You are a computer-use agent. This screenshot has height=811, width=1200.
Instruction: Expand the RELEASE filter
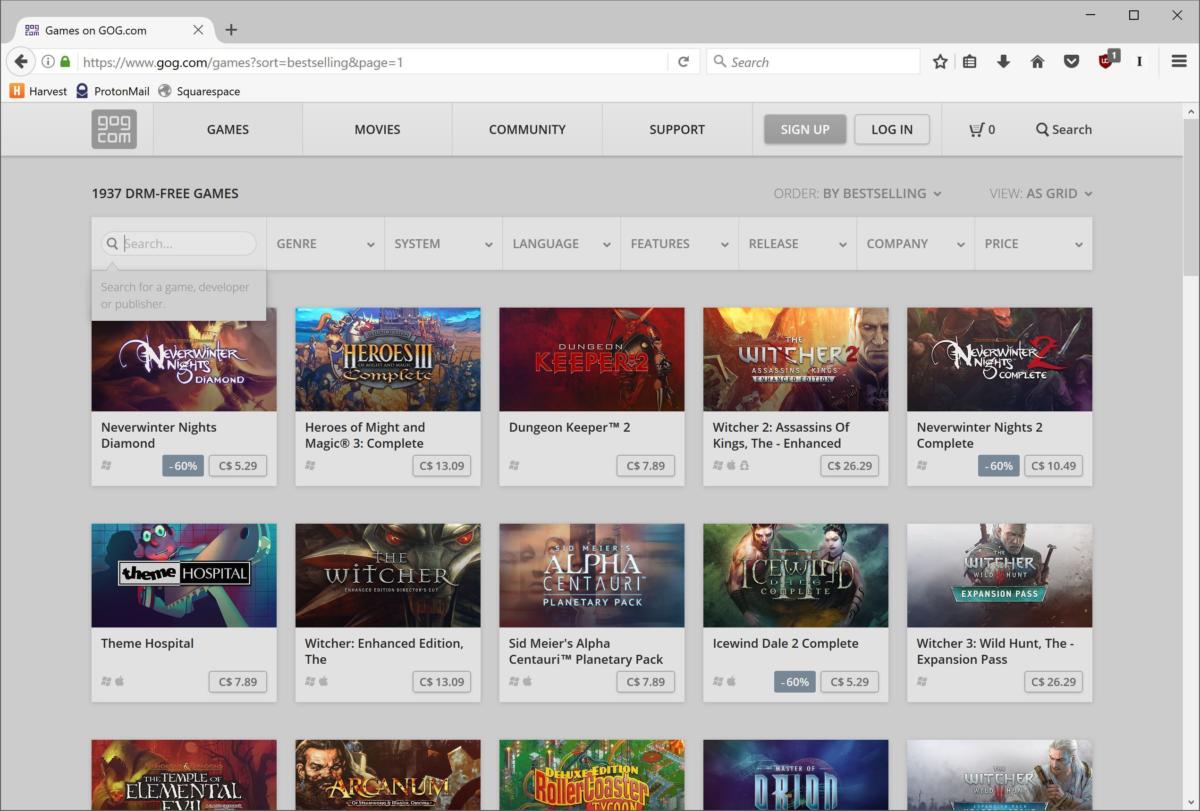[x=797, y=244]
